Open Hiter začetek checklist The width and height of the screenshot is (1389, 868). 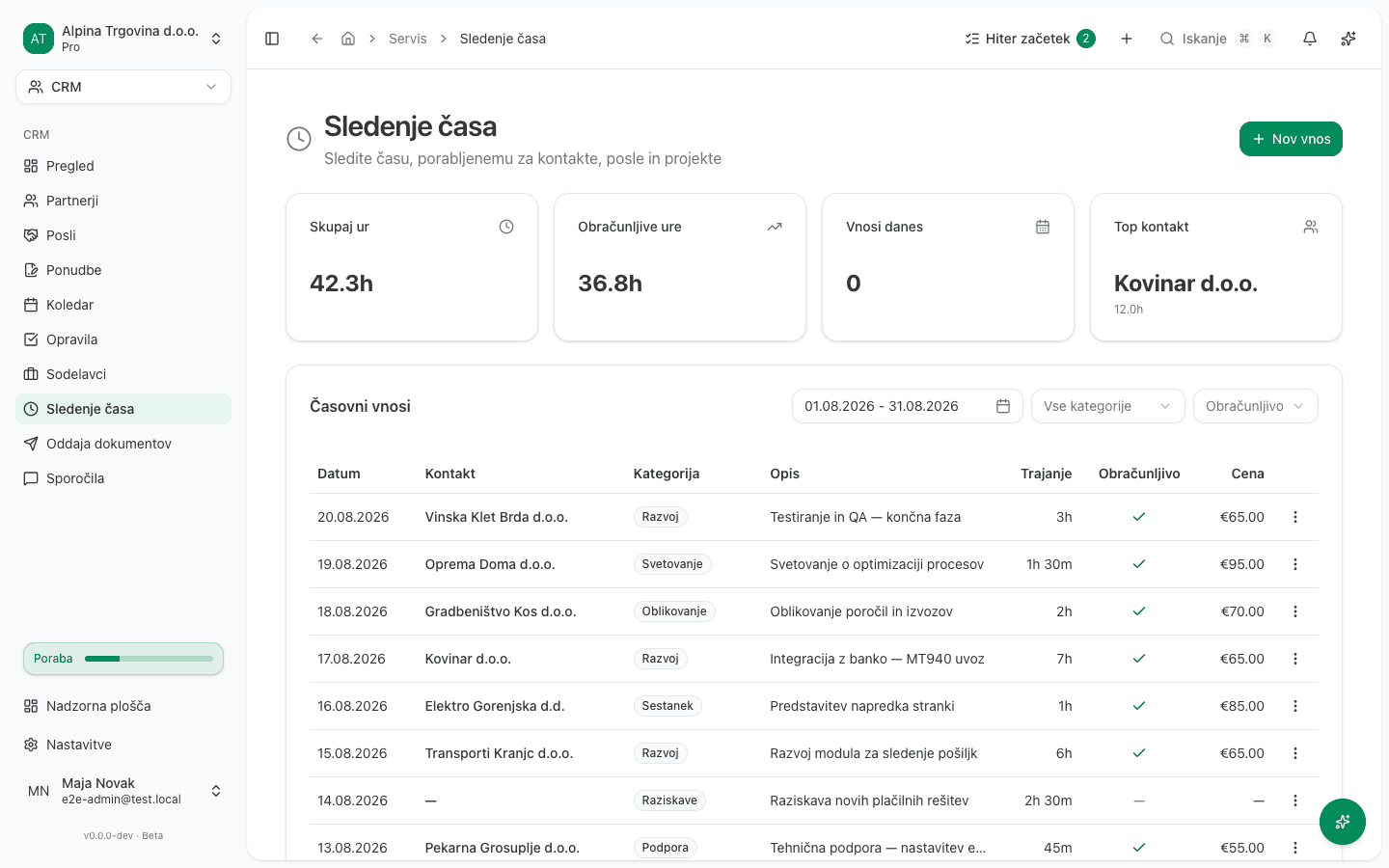pos(1030,39)
